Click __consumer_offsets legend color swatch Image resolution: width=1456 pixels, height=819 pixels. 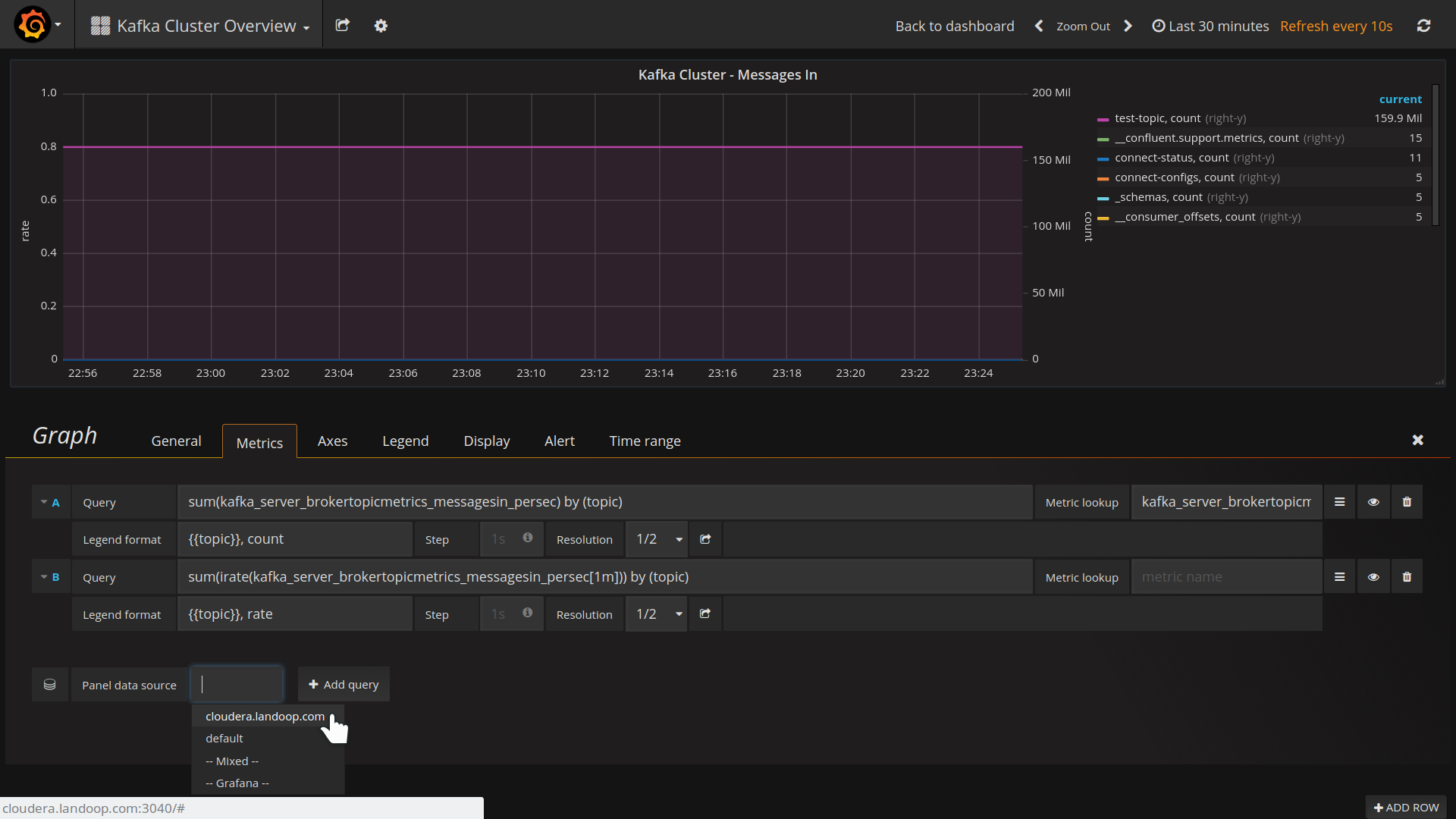click(1103, 218)
